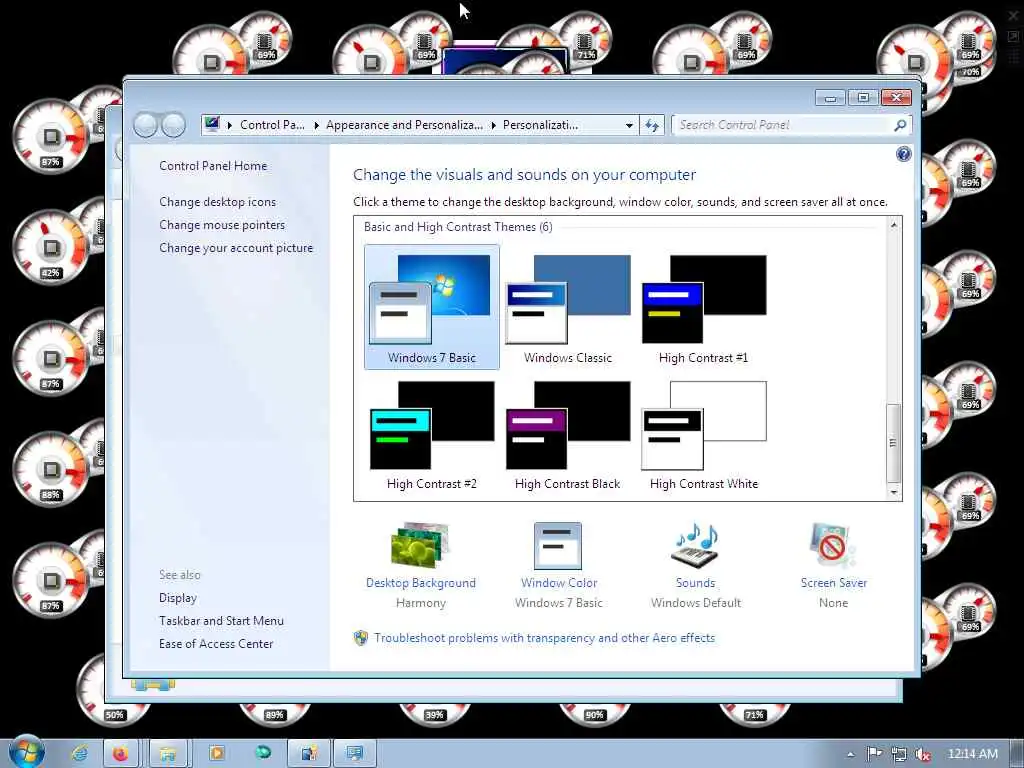Image resolution: width=1024 pixels, height=768 pixels.
Task: Open Change mouse pointers link
Action: tap(222, 225)
